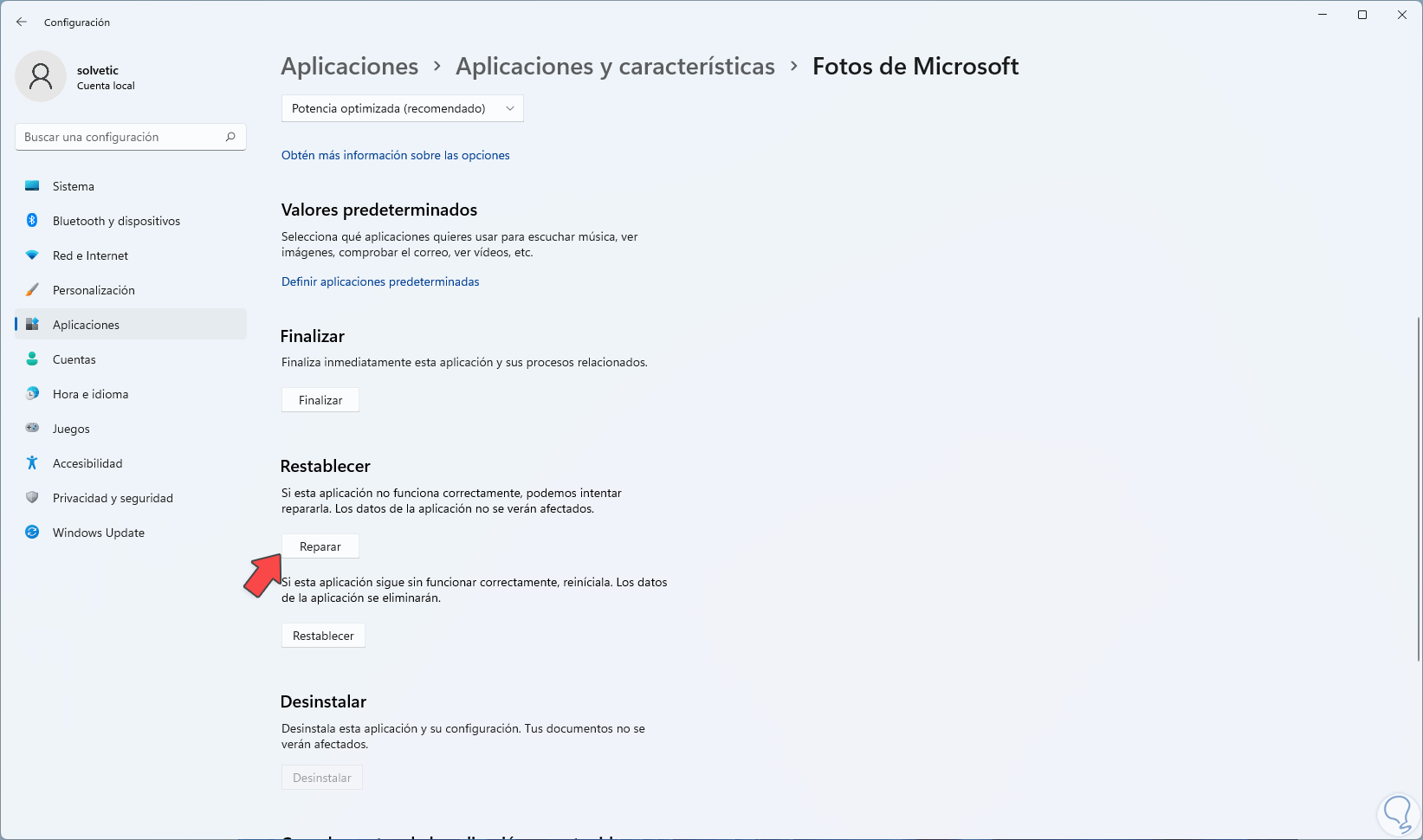Click the Windows Update sync icon

(32, 533)
